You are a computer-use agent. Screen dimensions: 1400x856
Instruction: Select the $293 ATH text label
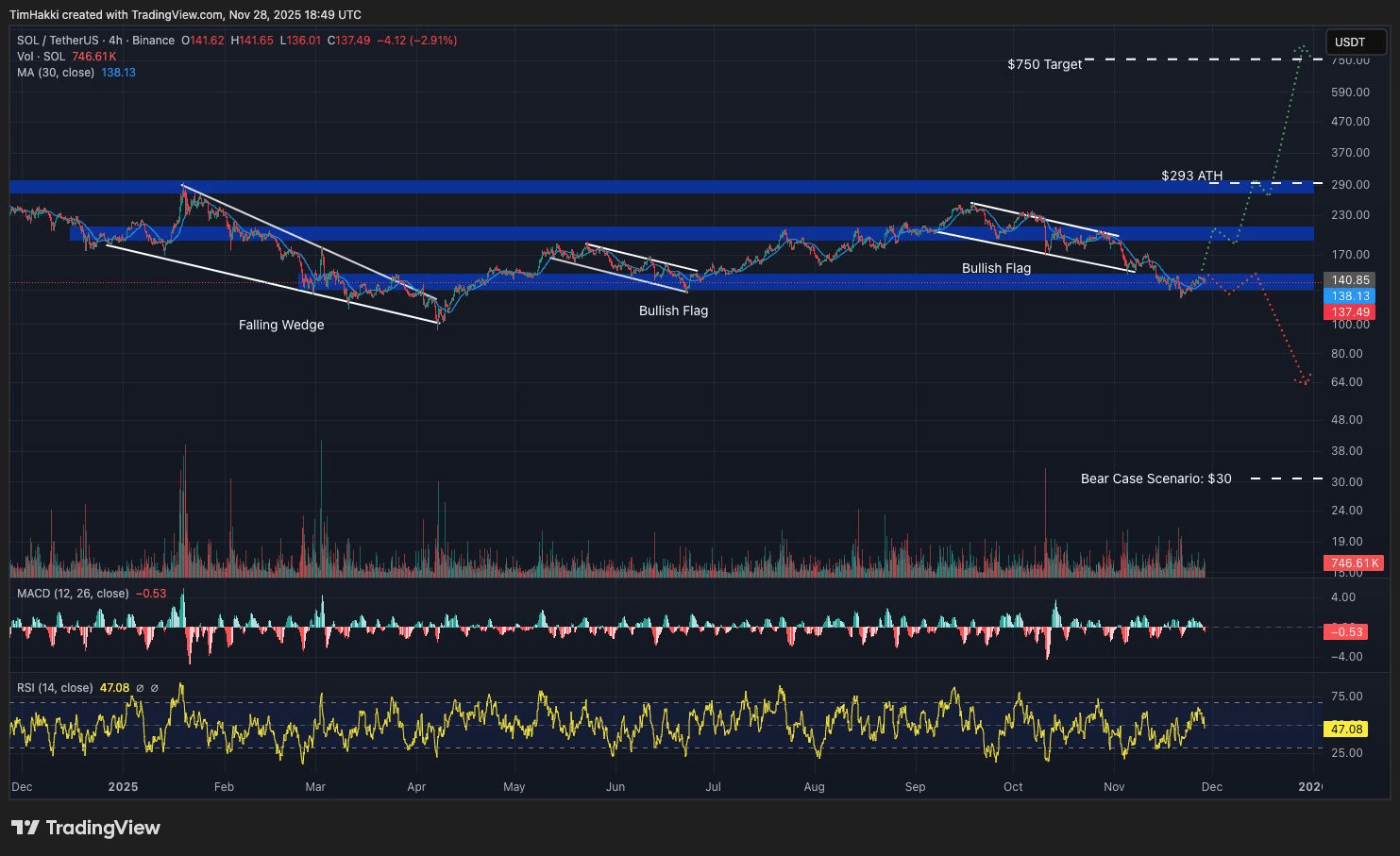(x=1191, y=176)
